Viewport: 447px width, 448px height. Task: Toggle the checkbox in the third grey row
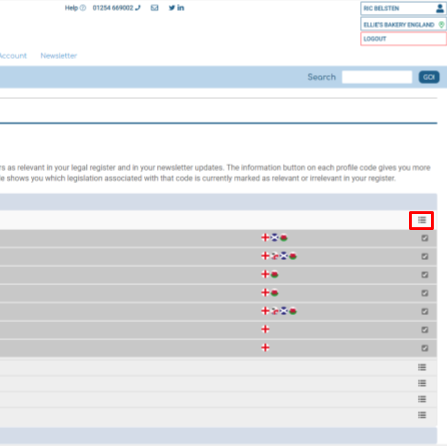(425, 275)
